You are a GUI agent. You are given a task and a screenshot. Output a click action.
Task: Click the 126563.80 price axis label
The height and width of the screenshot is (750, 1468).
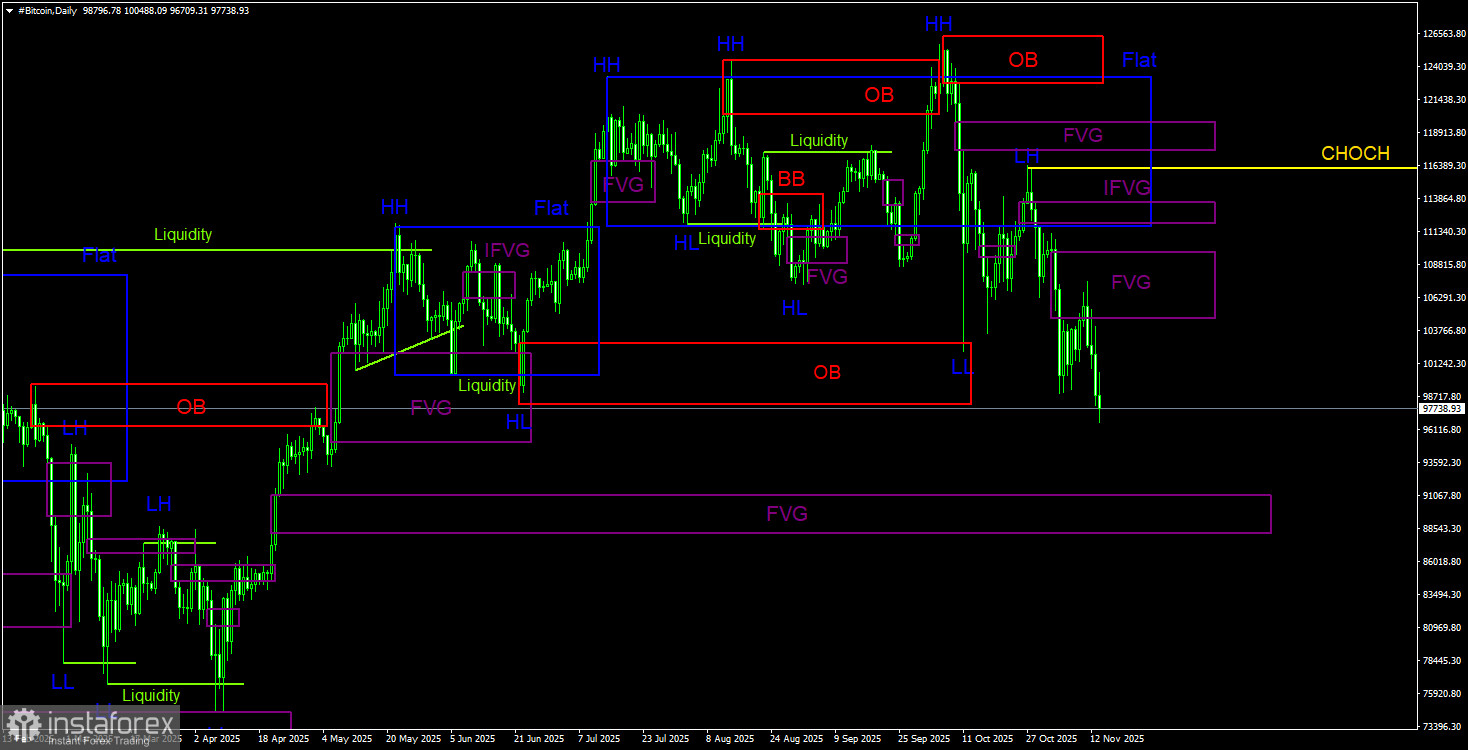[1442, 34]
